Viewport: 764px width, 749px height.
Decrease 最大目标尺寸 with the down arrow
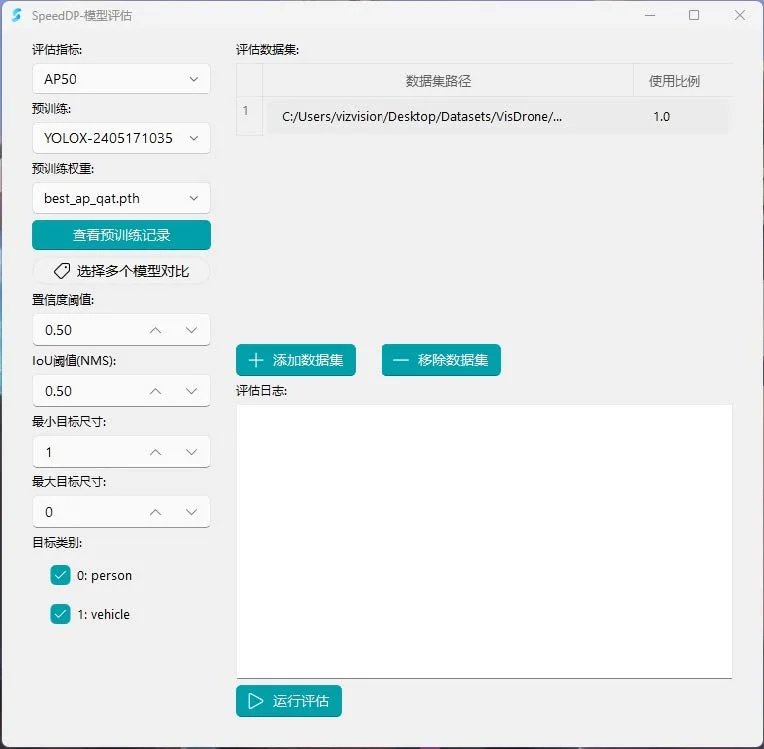(191, 512)
